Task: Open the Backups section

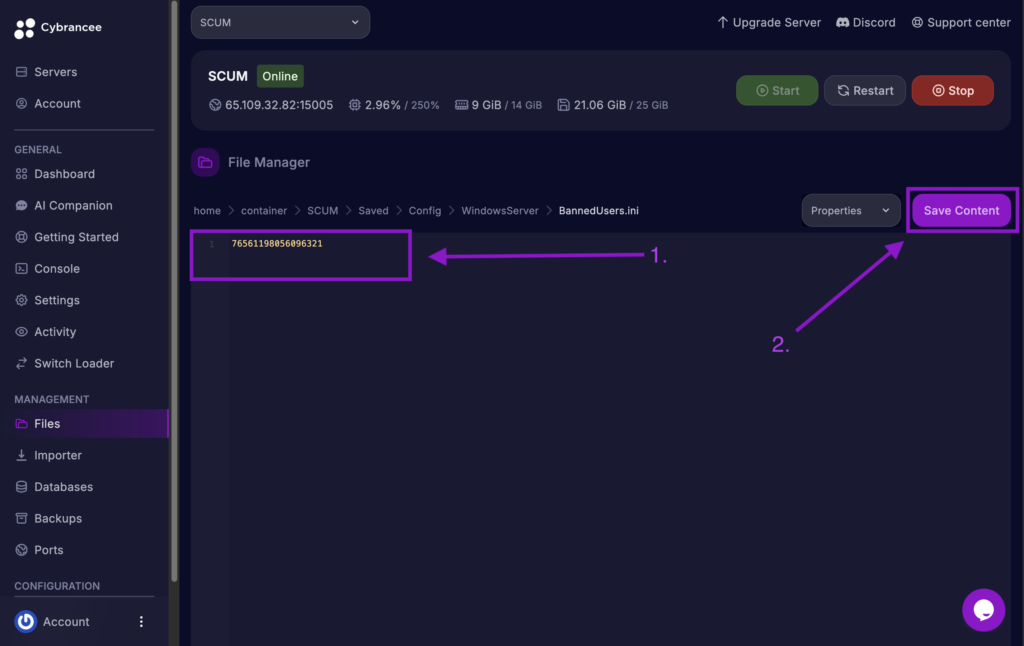Action: coord(56,518)
